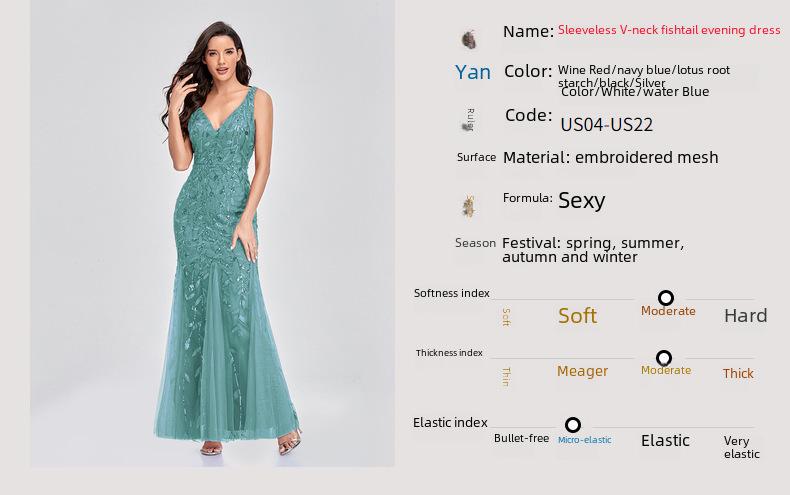Choose Thick on the thickness scale
This screenshot has width=790, height=495.
pyautogui.click(x=738, y=374)
